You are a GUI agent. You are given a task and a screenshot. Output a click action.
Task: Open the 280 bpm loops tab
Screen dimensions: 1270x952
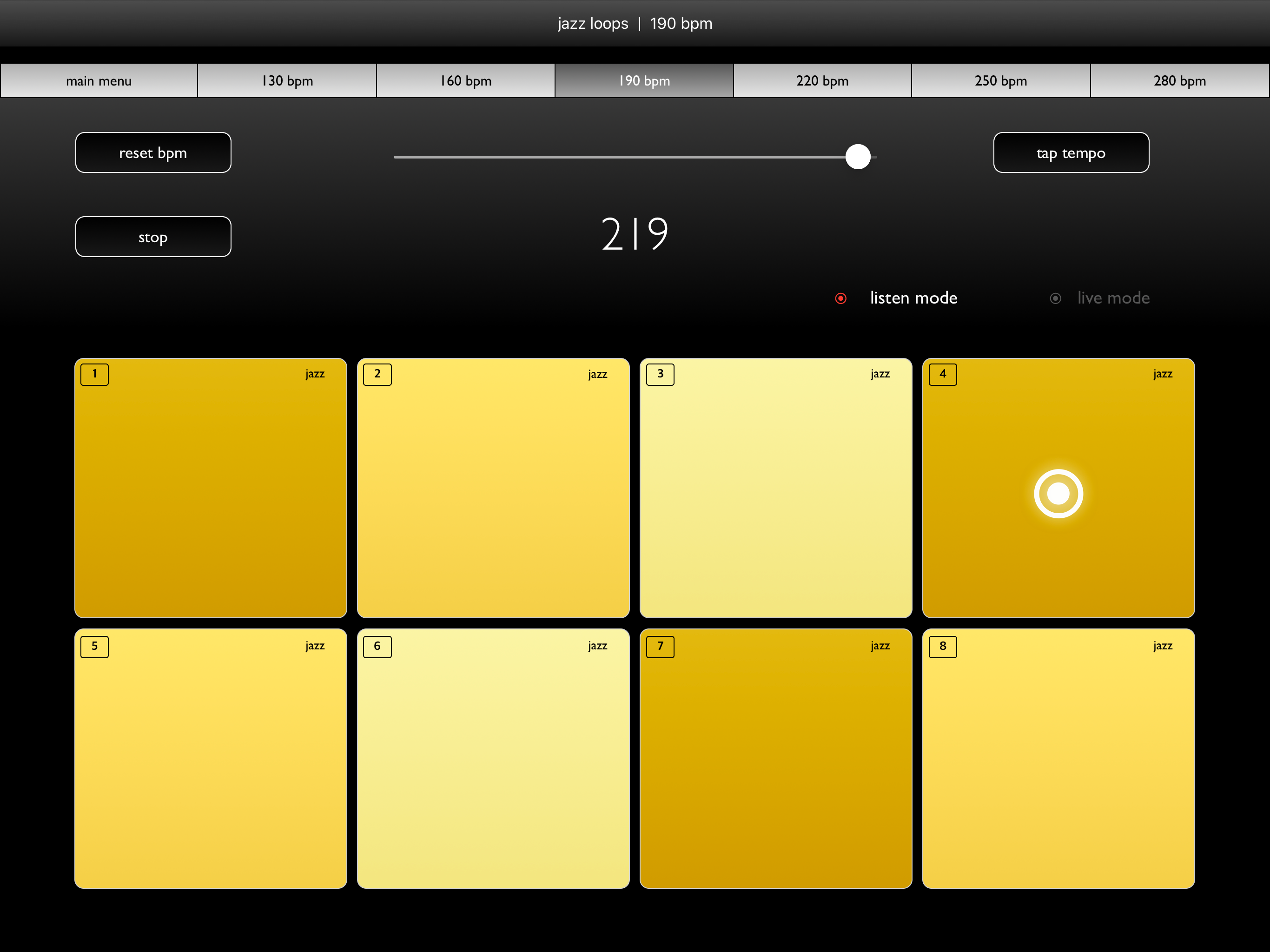(x=1179, y=81)
